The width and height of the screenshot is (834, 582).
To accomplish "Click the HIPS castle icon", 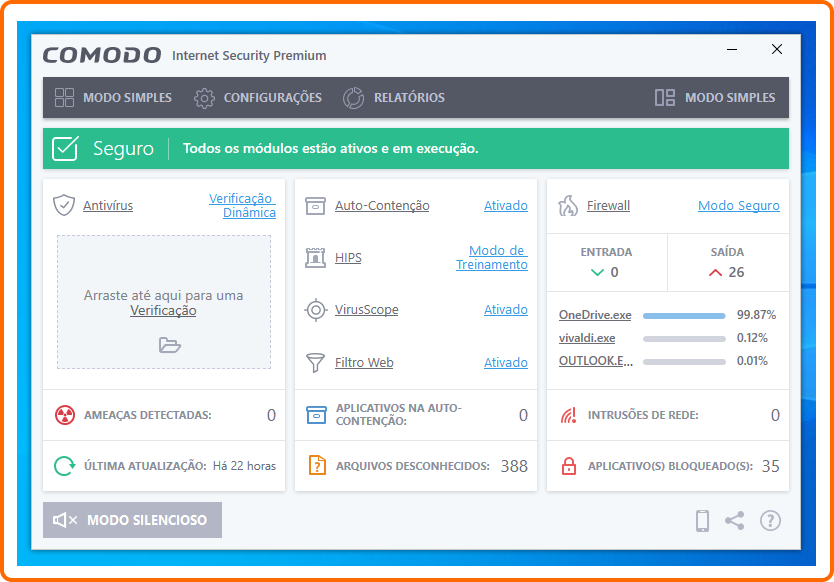I will pos(315,257).
